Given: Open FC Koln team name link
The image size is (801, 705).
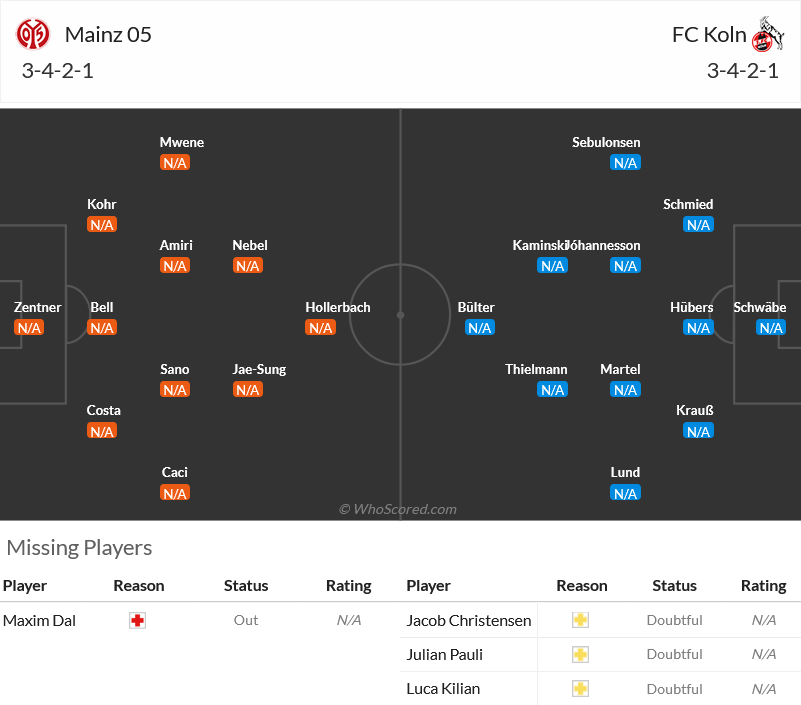Looking at the screenshot, I should point(709,35).
